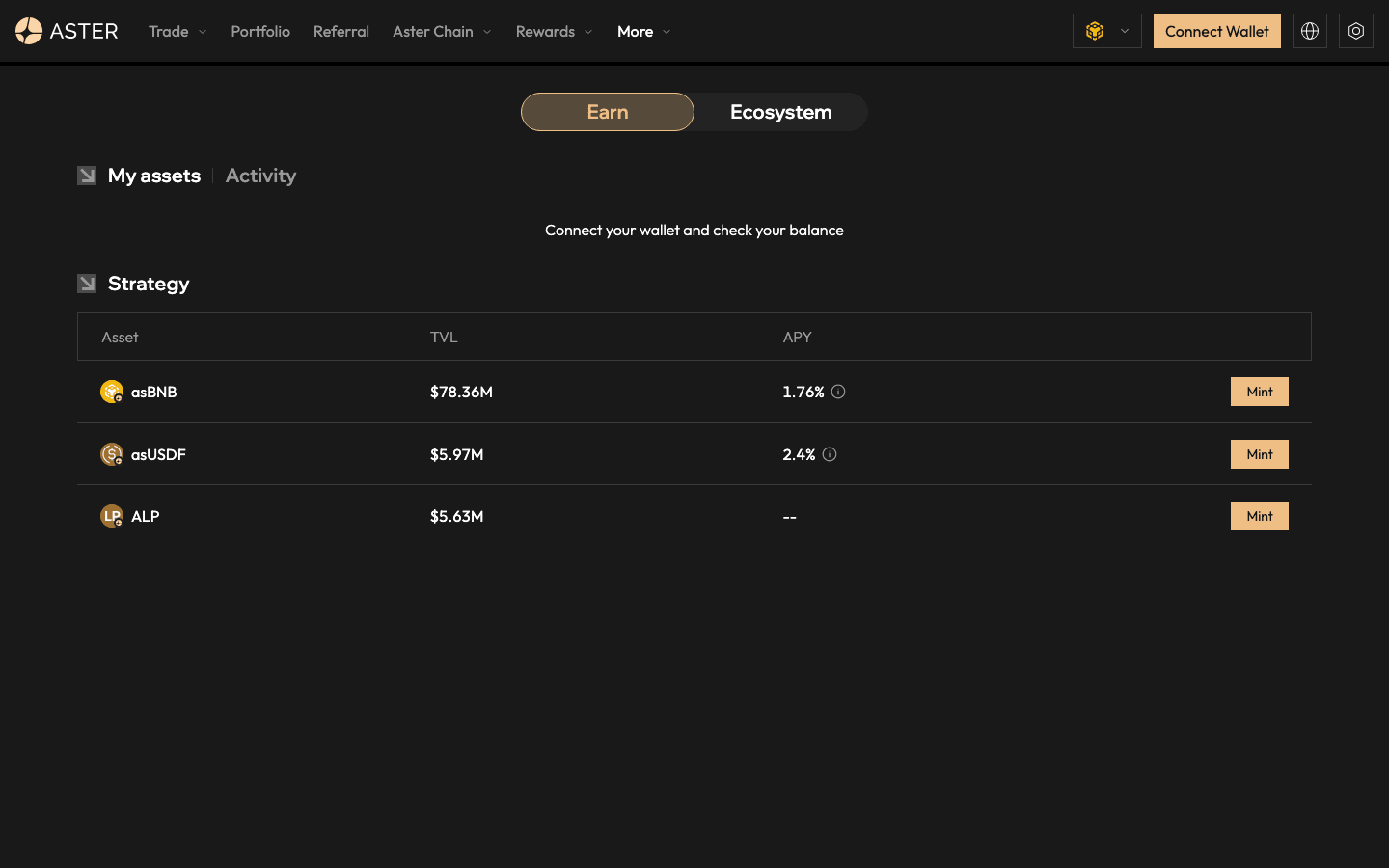Click the TVL column header
Screen dimensions: 1389x868
tap(444, 337)
